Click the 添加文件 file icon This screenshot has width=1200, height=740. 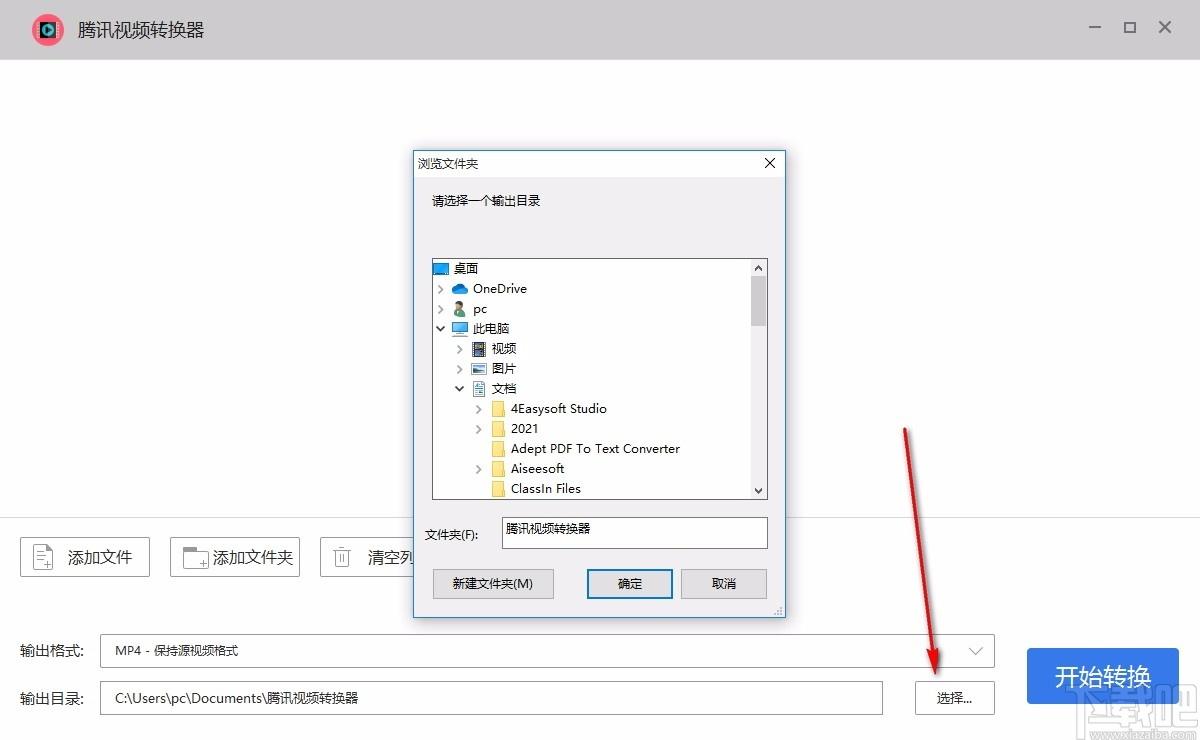(x=43, y=557)
